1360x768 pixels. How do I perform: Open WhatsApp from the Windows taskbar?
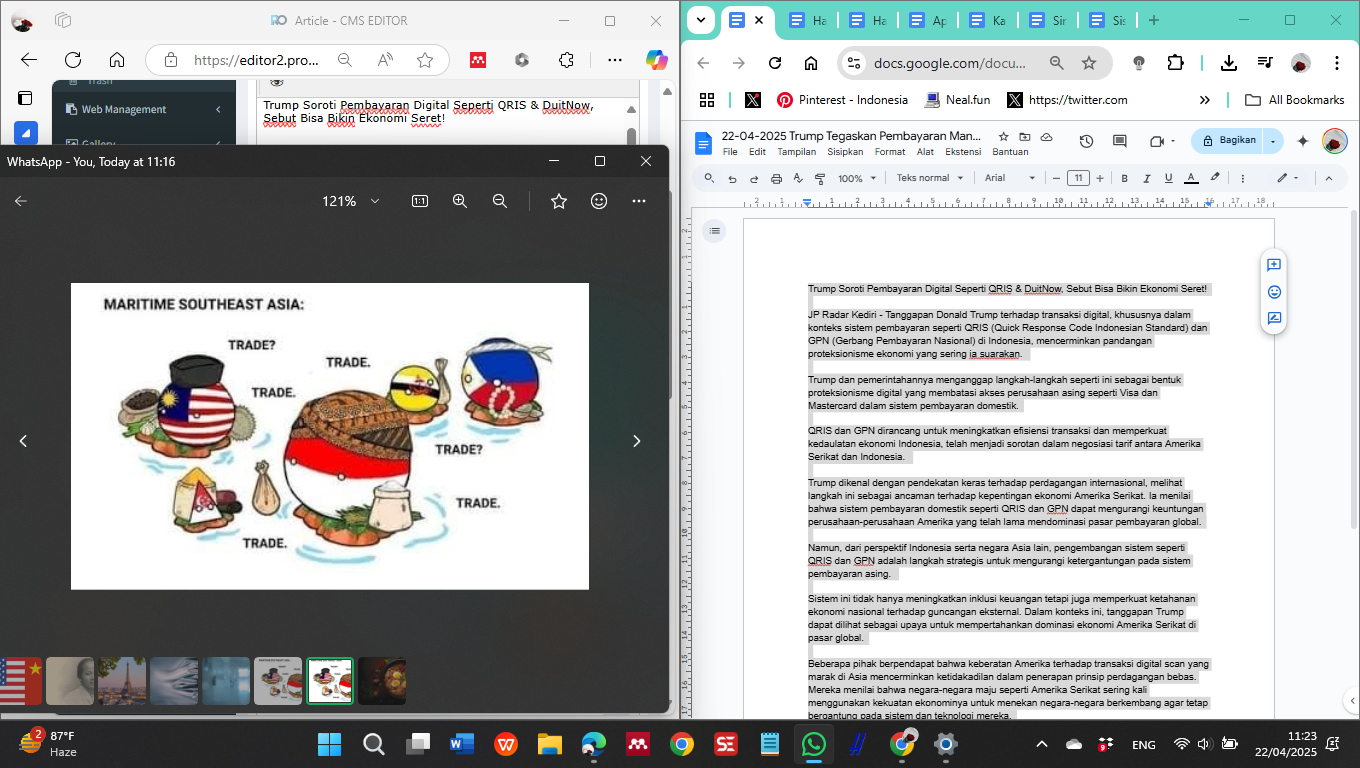[x=813, y=744]
